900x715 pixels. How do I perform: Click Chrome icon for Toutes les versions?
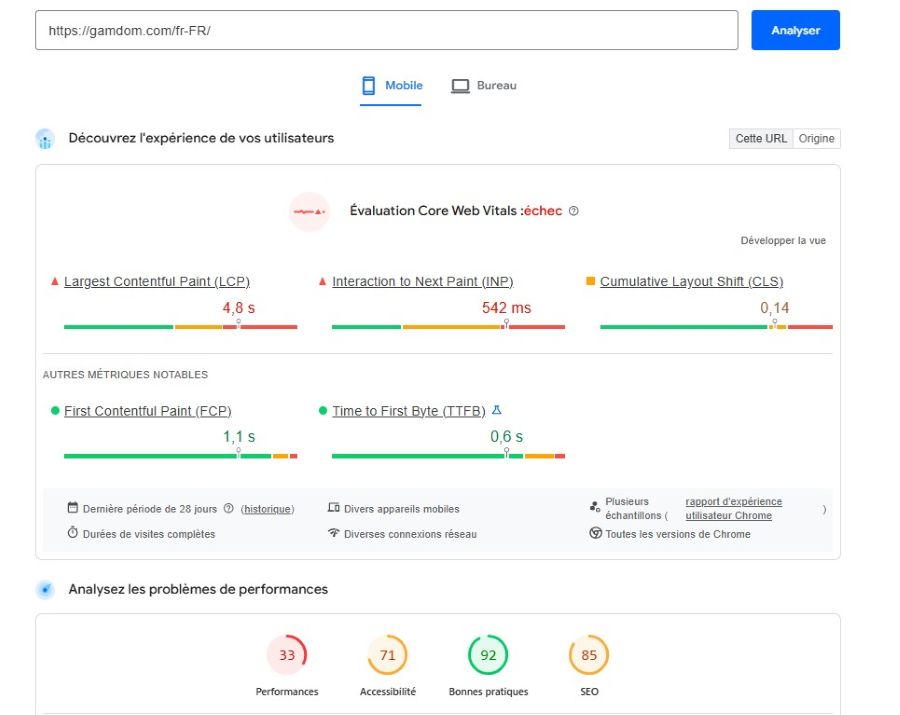595,533
